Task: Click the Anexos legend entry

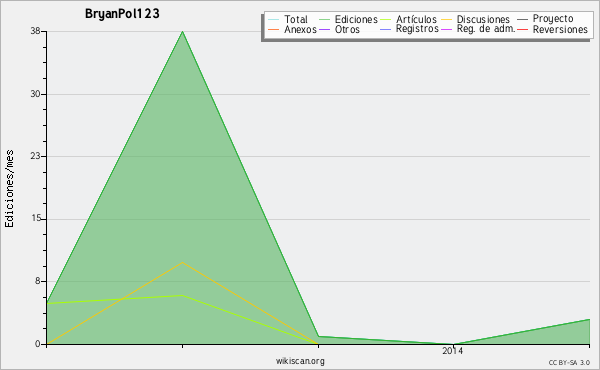Action: 292,29
